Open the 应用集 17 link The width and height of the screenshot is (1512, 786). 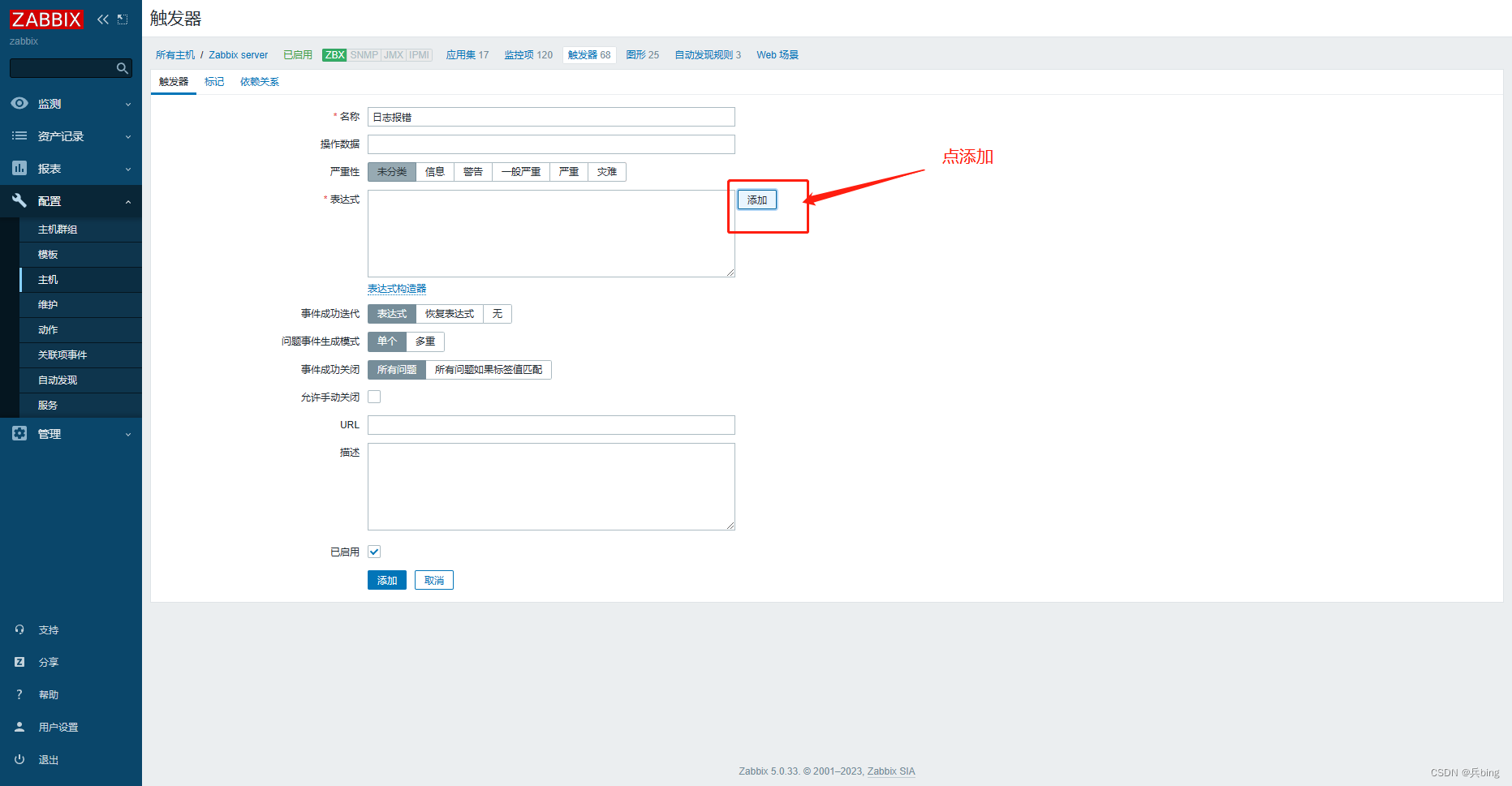tap(467, 55)
